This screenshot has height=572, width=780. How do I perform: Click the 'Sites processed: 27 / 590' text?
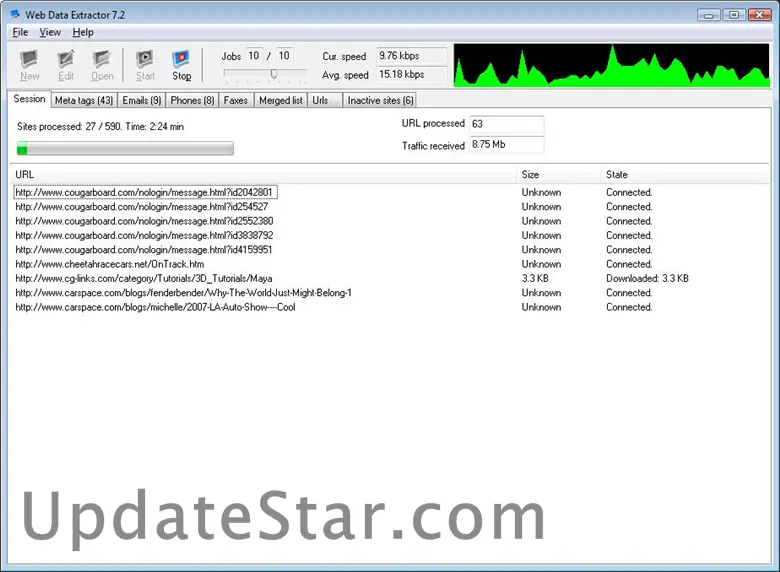(69, 127)
